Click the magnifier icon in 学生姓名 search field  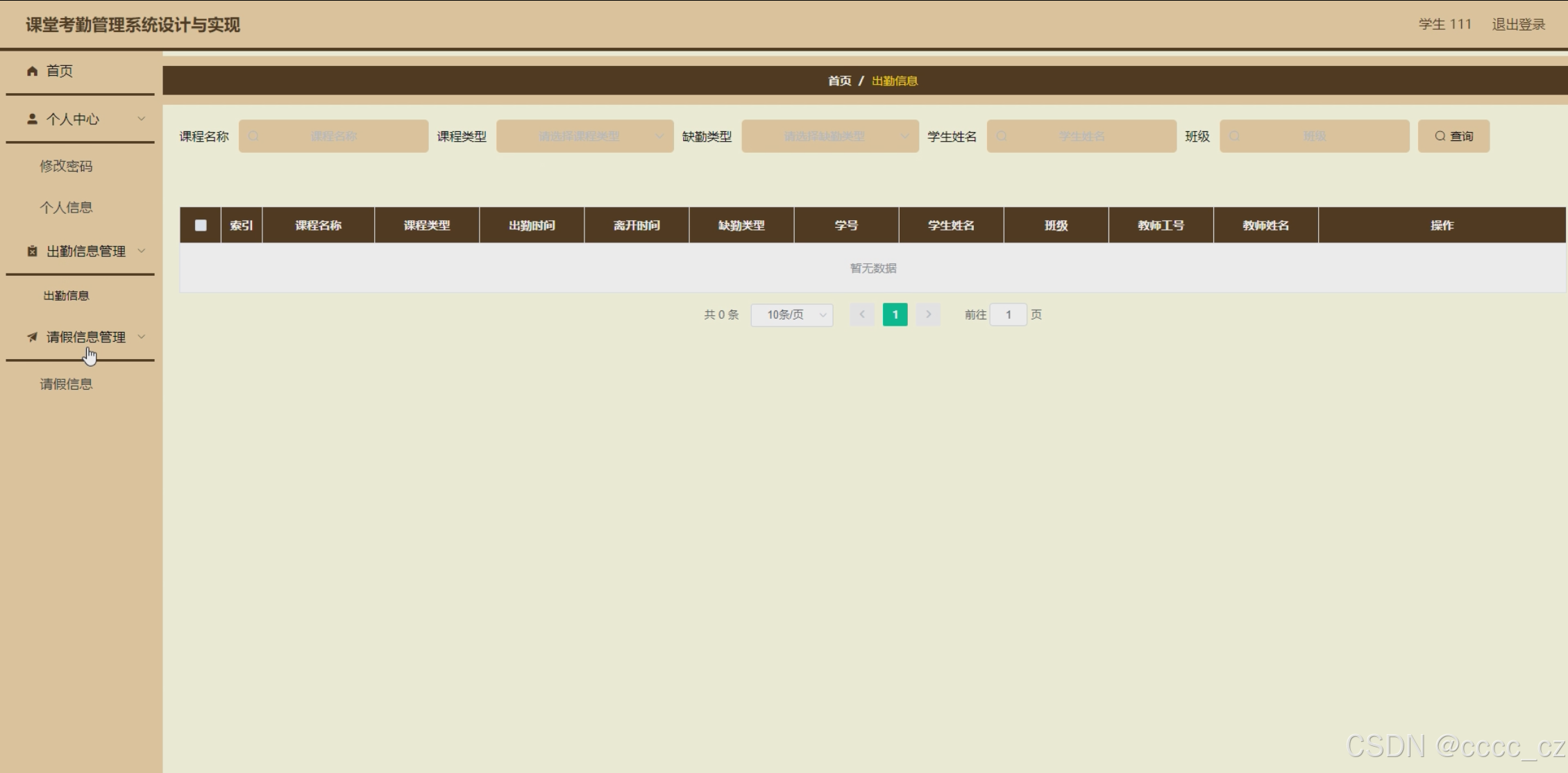pos(1002,137)
